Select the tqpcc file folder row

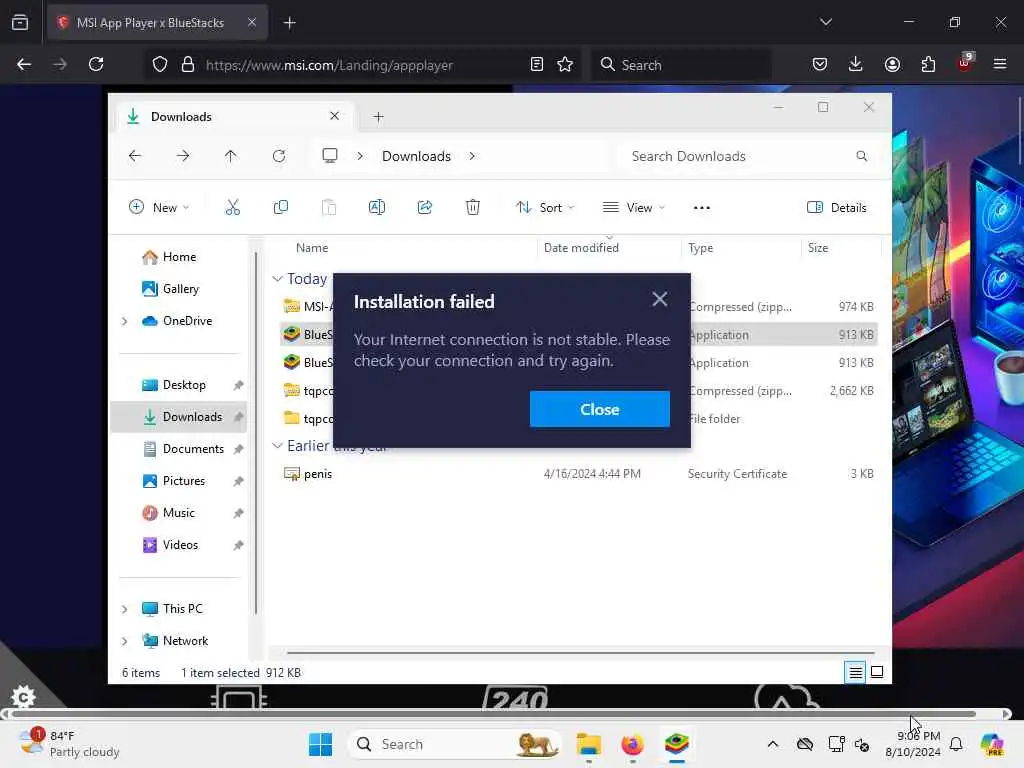pos(578,419)
